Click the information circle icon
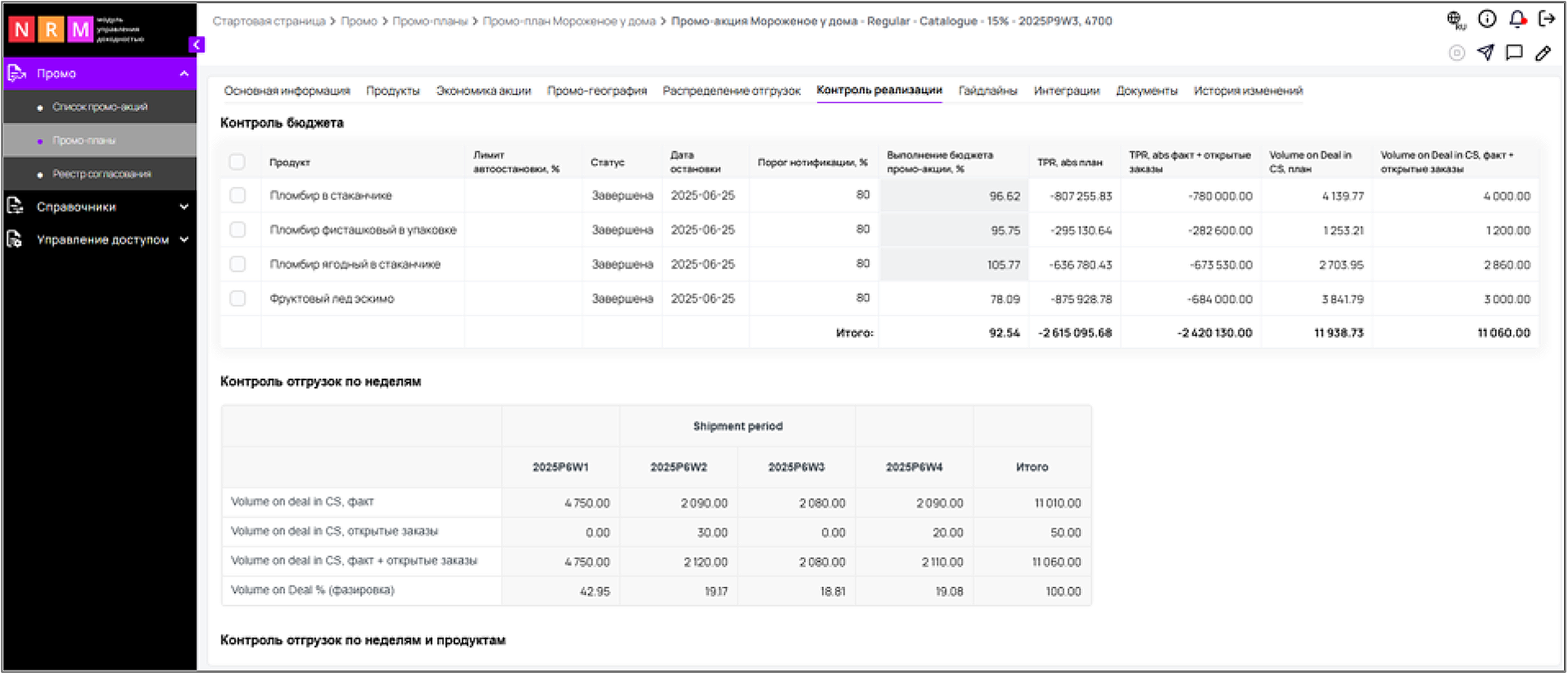Screen dimensions: 1568x673 [1487, 19]
